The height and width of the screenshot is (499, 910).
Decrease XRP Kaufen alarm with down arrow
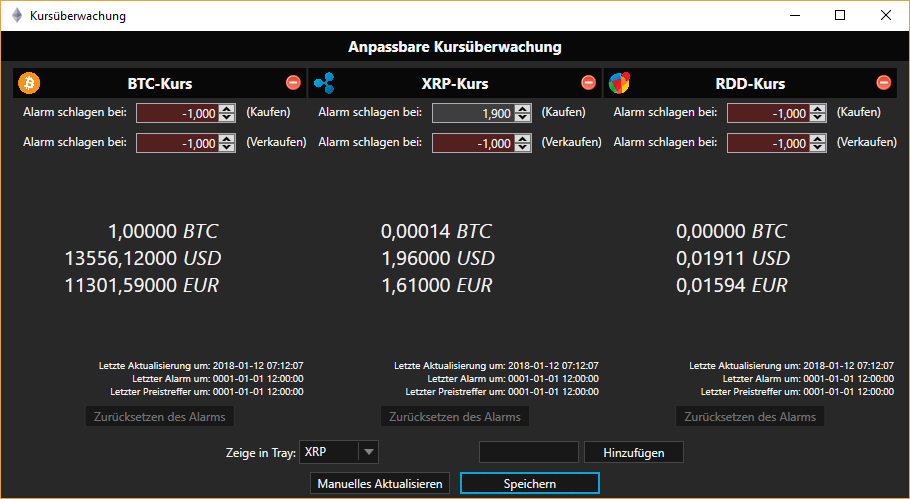[x=523, y=118]
